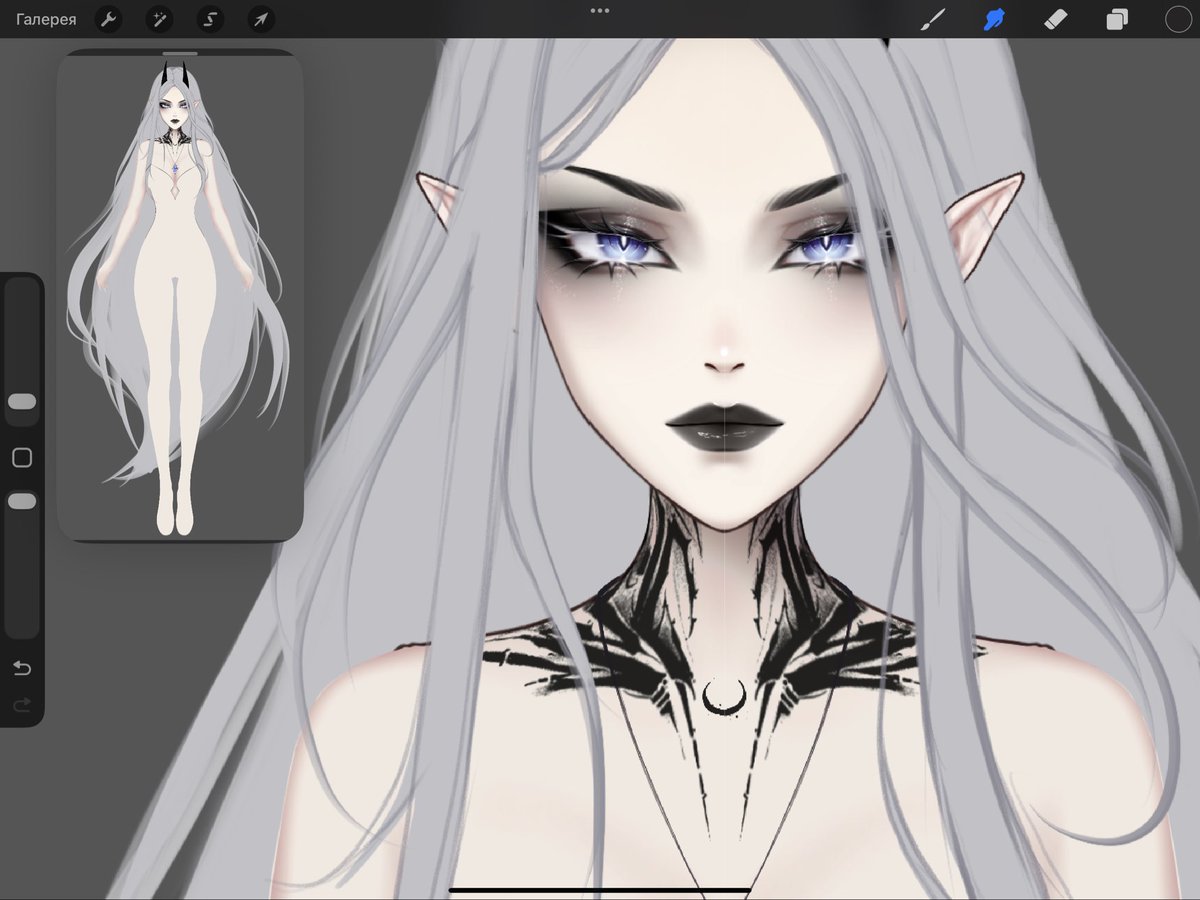Undo the last action
The width and height of the screenshot is (1200, 900).
[x=22, y=668]
